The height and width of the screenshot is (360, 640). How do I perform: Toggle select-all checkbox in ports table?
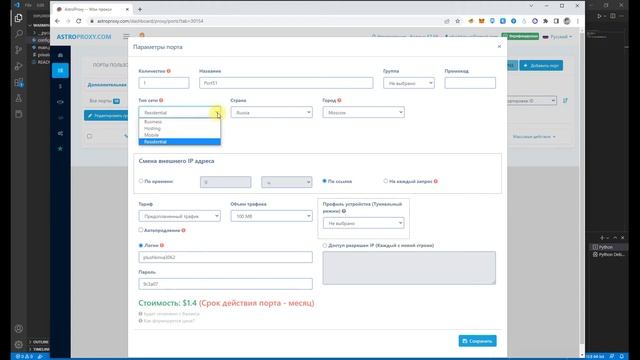pos(89,136)
